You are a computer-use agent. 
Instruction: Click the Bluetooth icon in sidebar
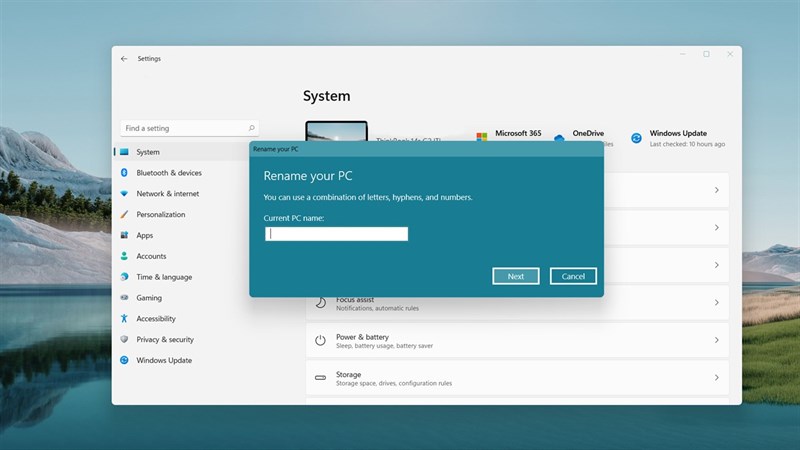click(x=124, y=173)
